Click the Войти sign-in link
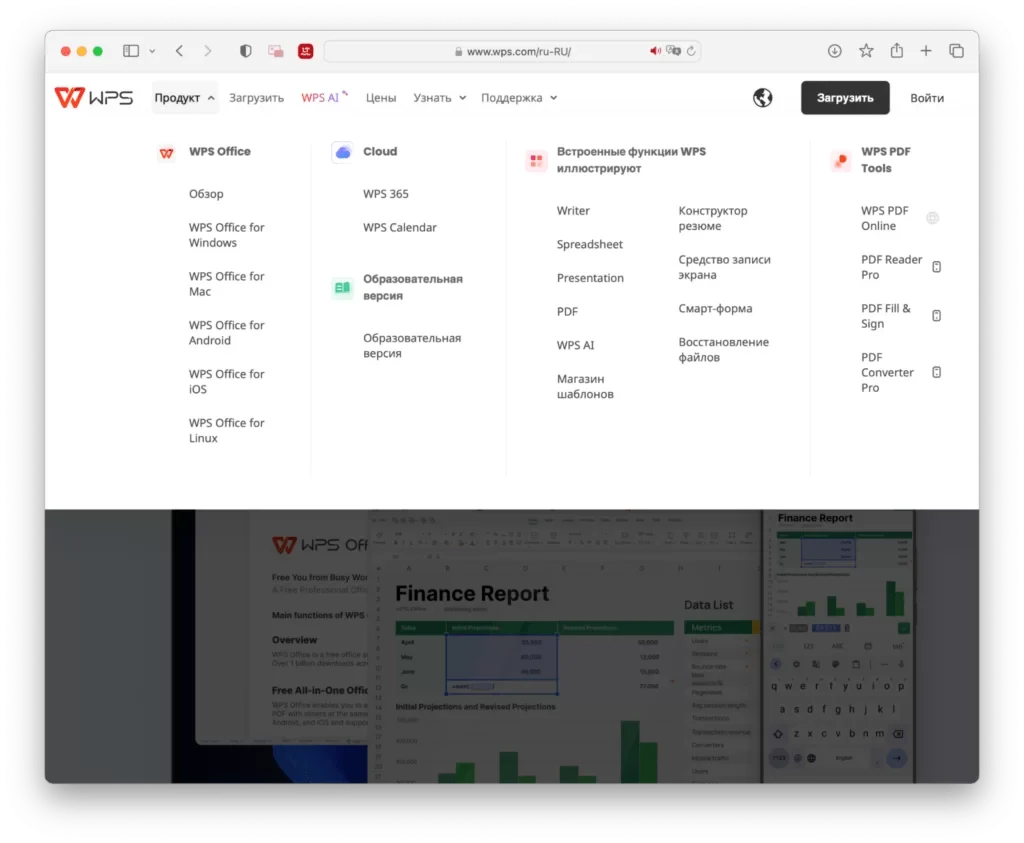The image size is (1024, 843). tap(927, 98)
